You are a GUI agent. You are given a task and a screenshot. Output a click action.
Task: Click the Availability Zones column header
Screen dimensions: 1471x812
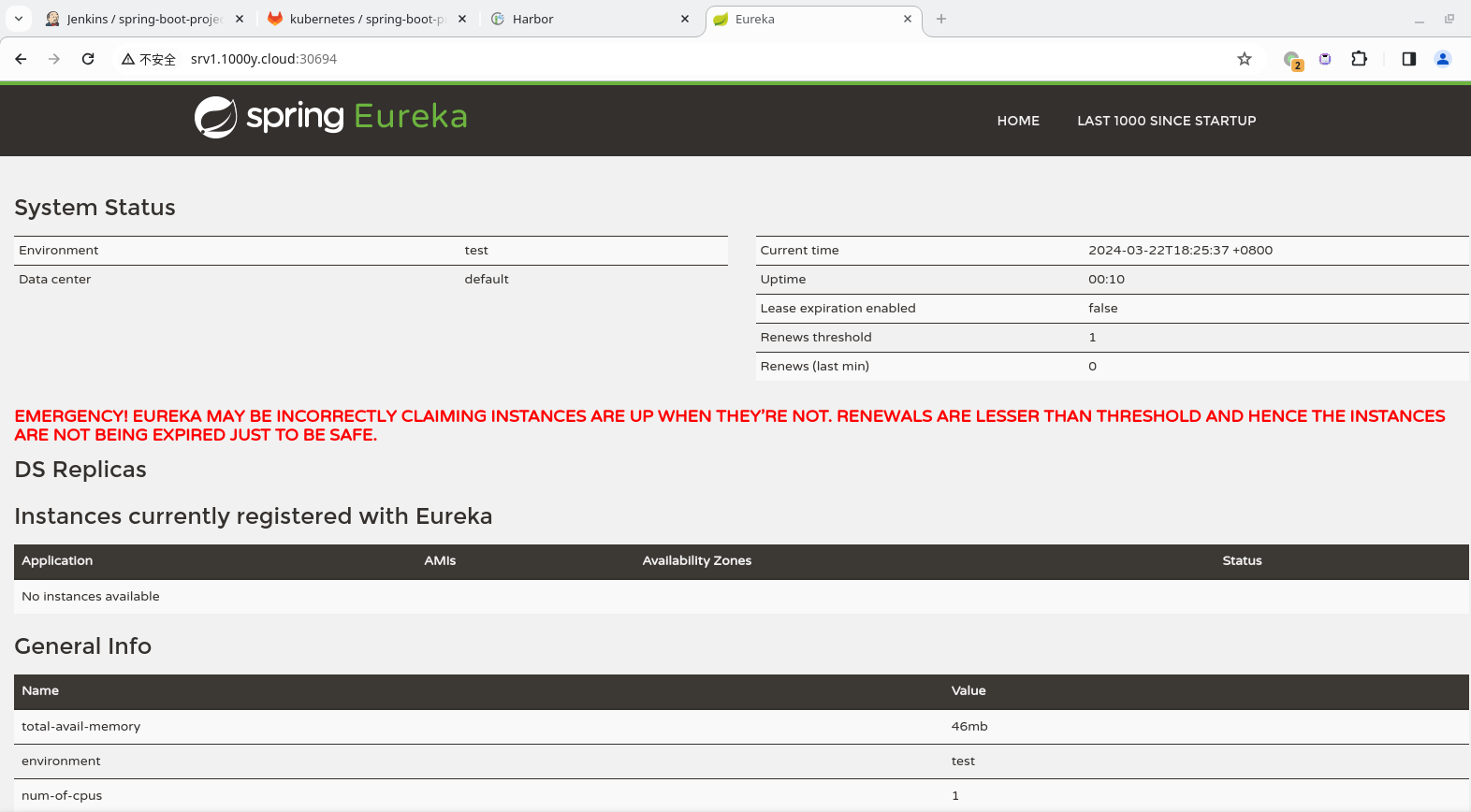click(x=697, y=560)
